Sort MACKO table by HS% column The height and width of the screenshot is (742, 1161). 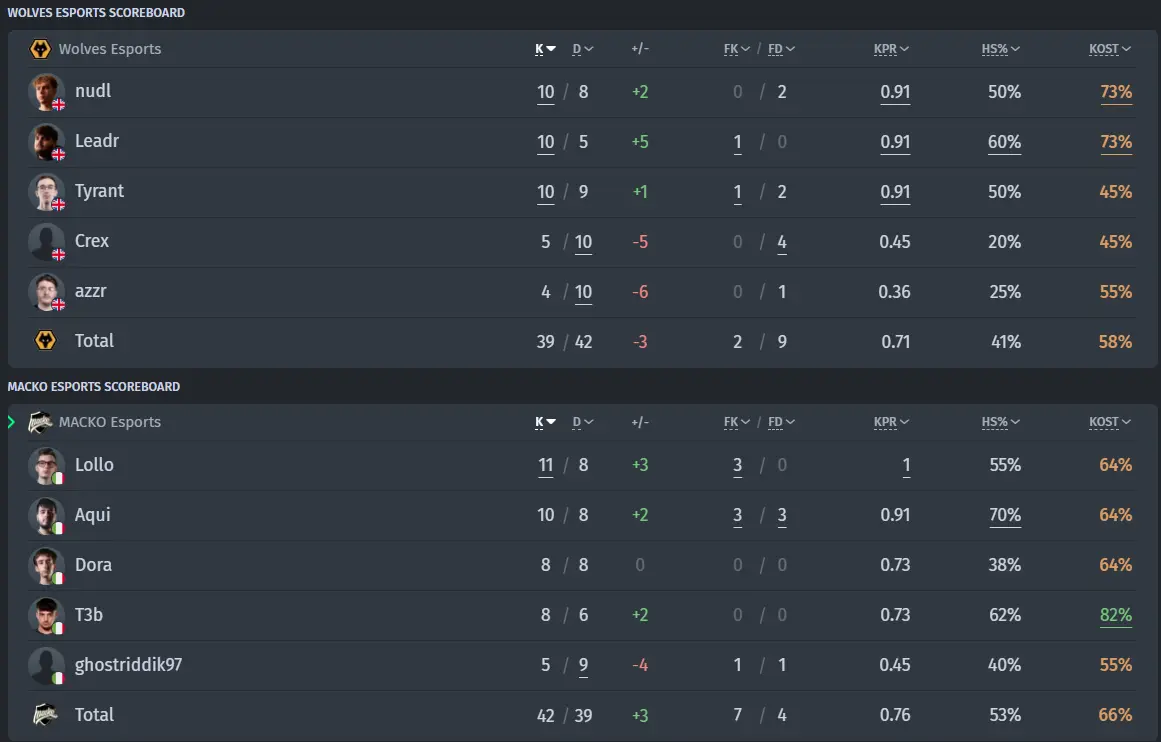1000,422
